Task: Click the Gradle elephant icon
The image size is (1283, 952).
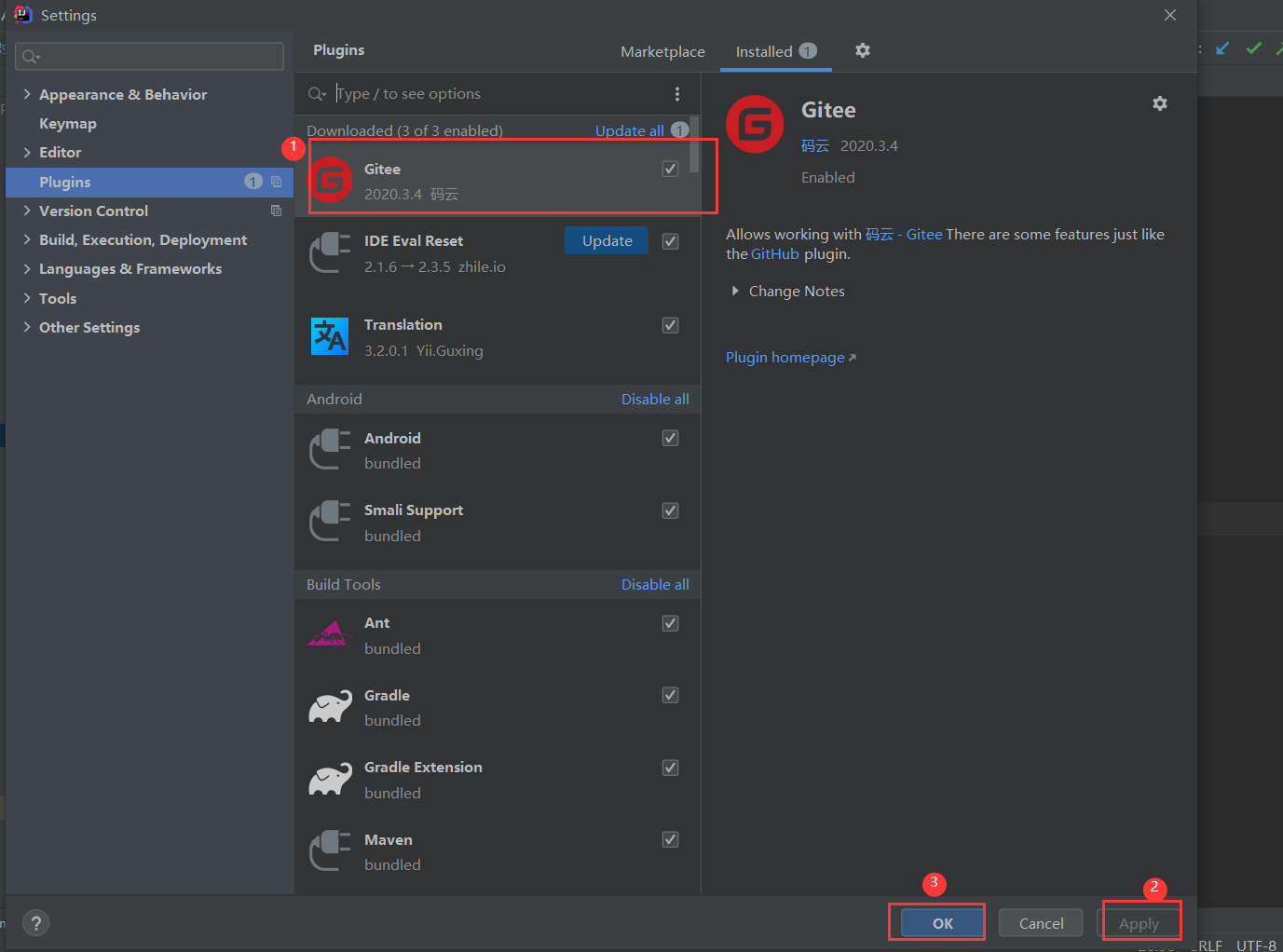Action: point(331,707)
